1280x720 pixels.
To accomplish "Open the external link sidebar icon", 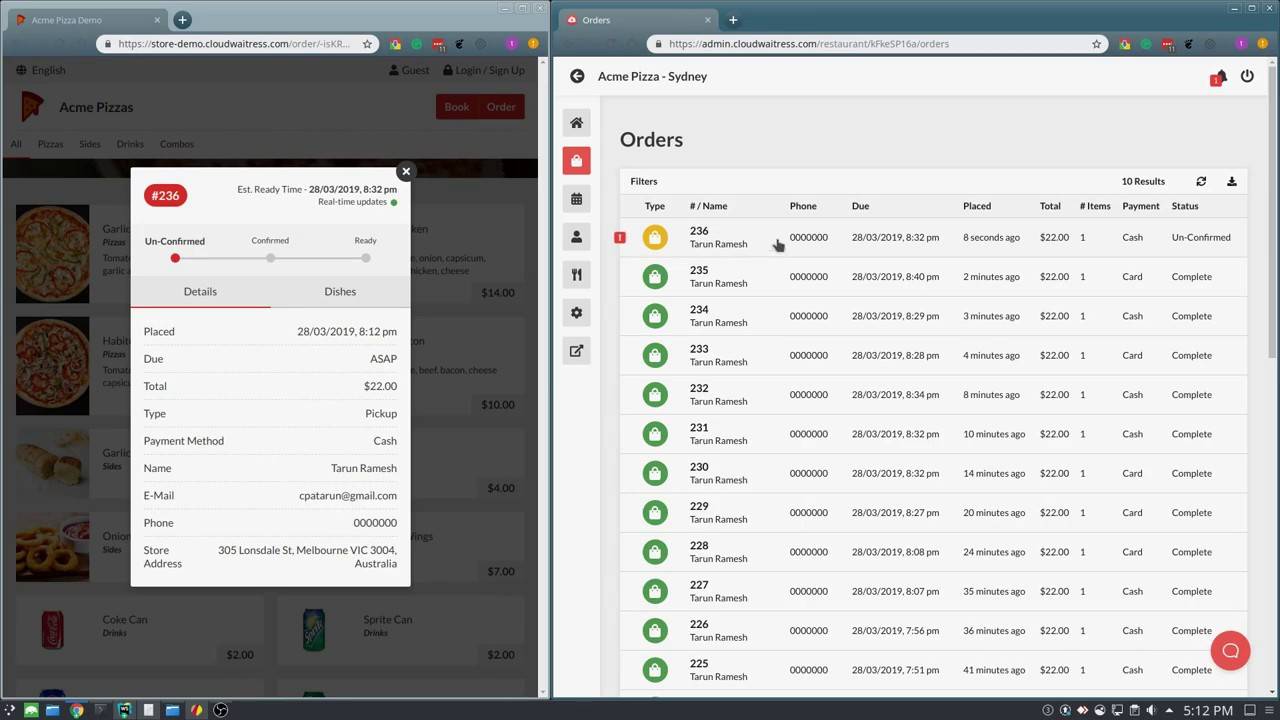I will 576,351.
